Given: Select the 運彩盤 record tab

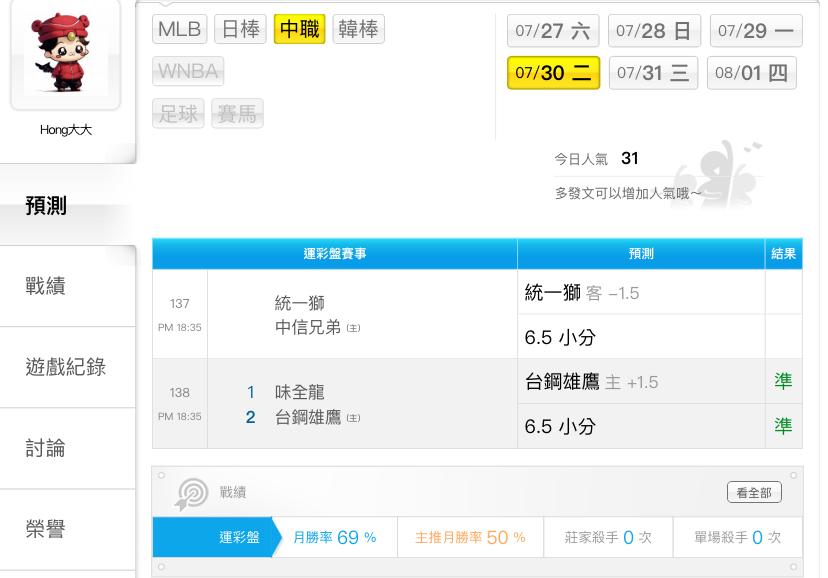Looking at the screenshot, I should (217, 537).
